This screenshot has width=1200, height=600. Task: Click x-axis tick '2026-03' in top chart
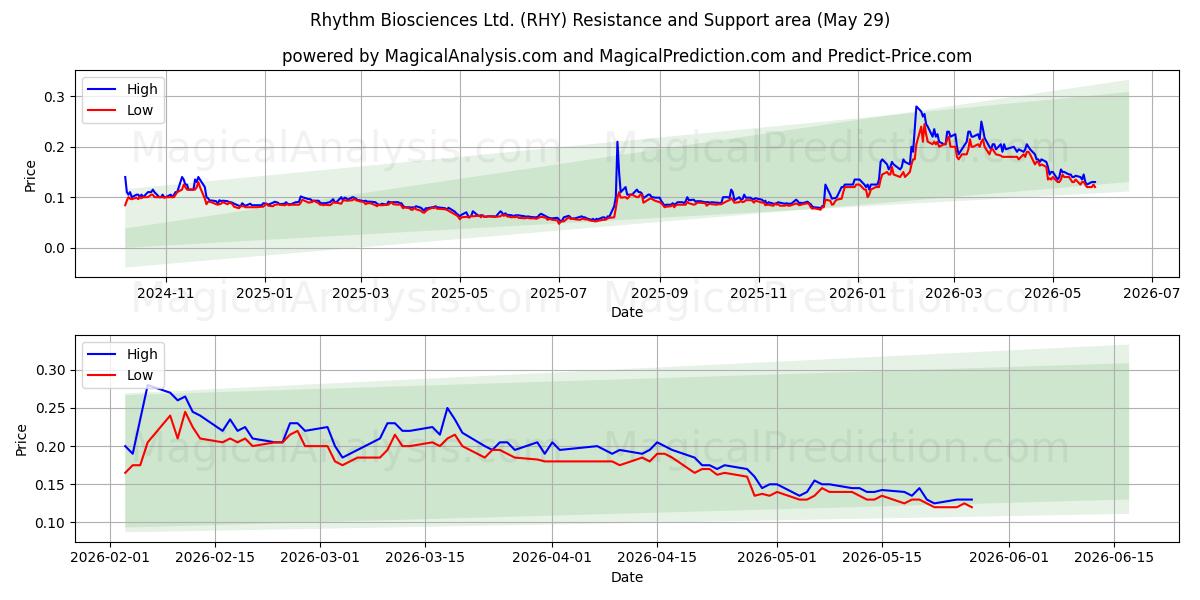pyautogui.click(x=954, y=294)
